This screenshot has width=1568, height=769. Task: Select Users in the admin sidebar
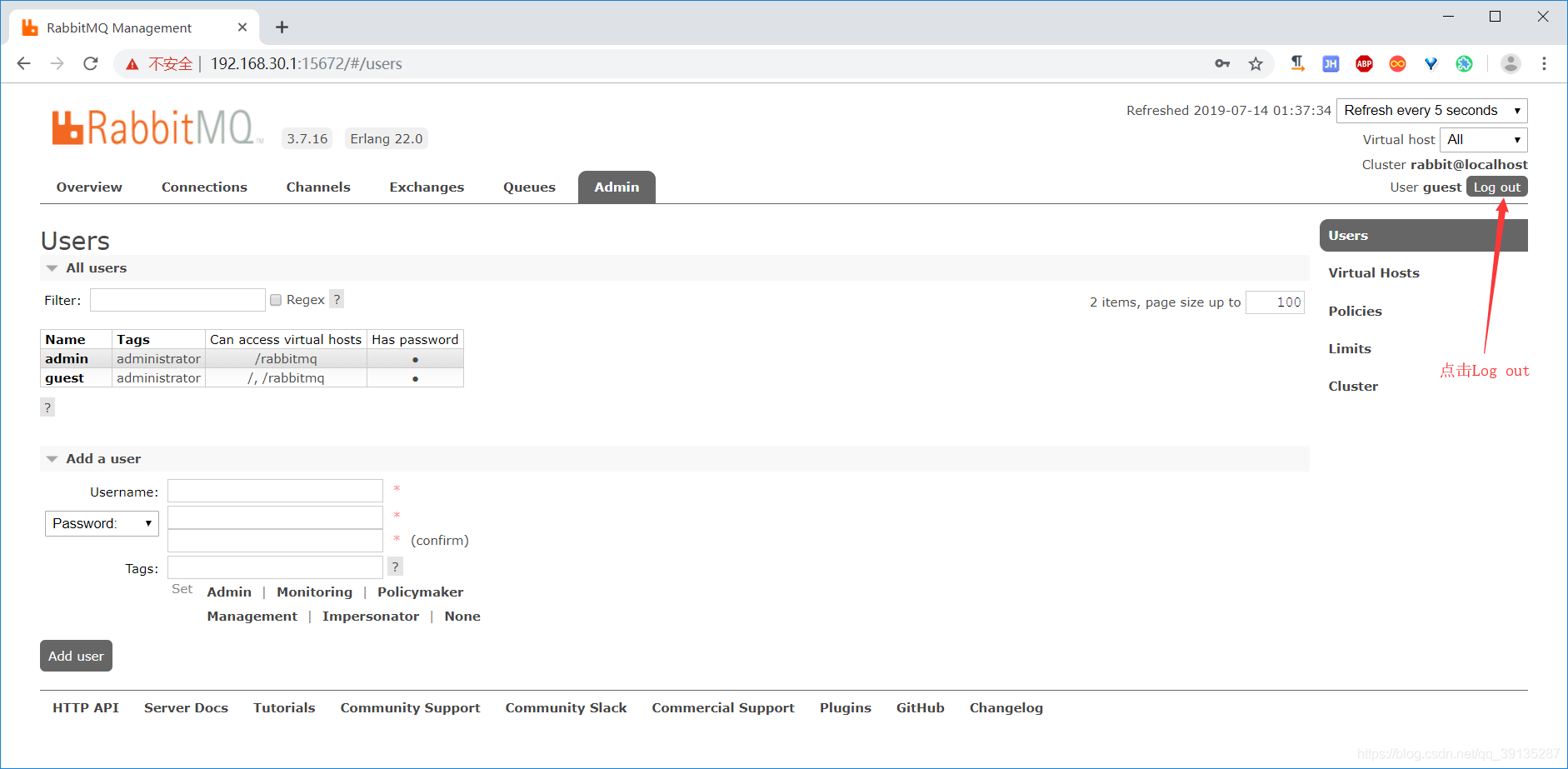click(x=1423, y=236)
